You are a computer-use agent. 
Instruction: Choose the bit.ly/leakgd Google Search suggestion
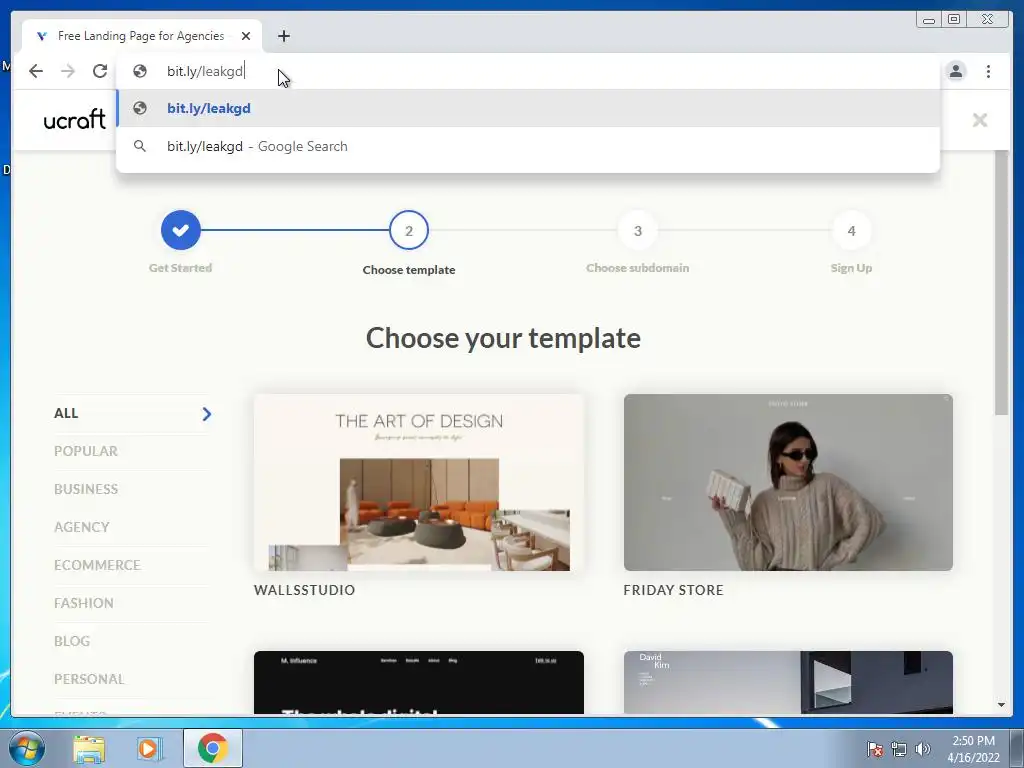(528, 146)
